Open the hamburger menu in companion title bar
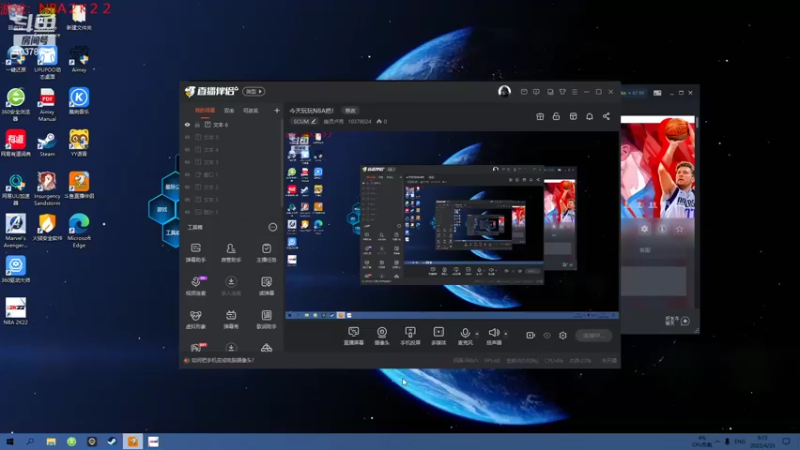 point(574,92)
